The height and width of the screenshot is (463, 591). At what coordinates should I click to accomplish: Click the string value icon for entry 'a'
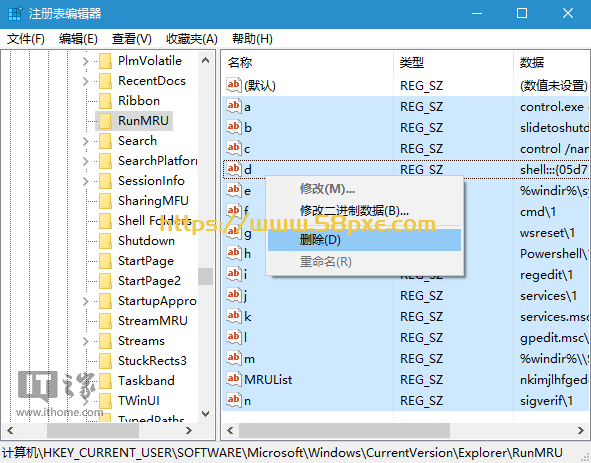click(x=234, y=106)
